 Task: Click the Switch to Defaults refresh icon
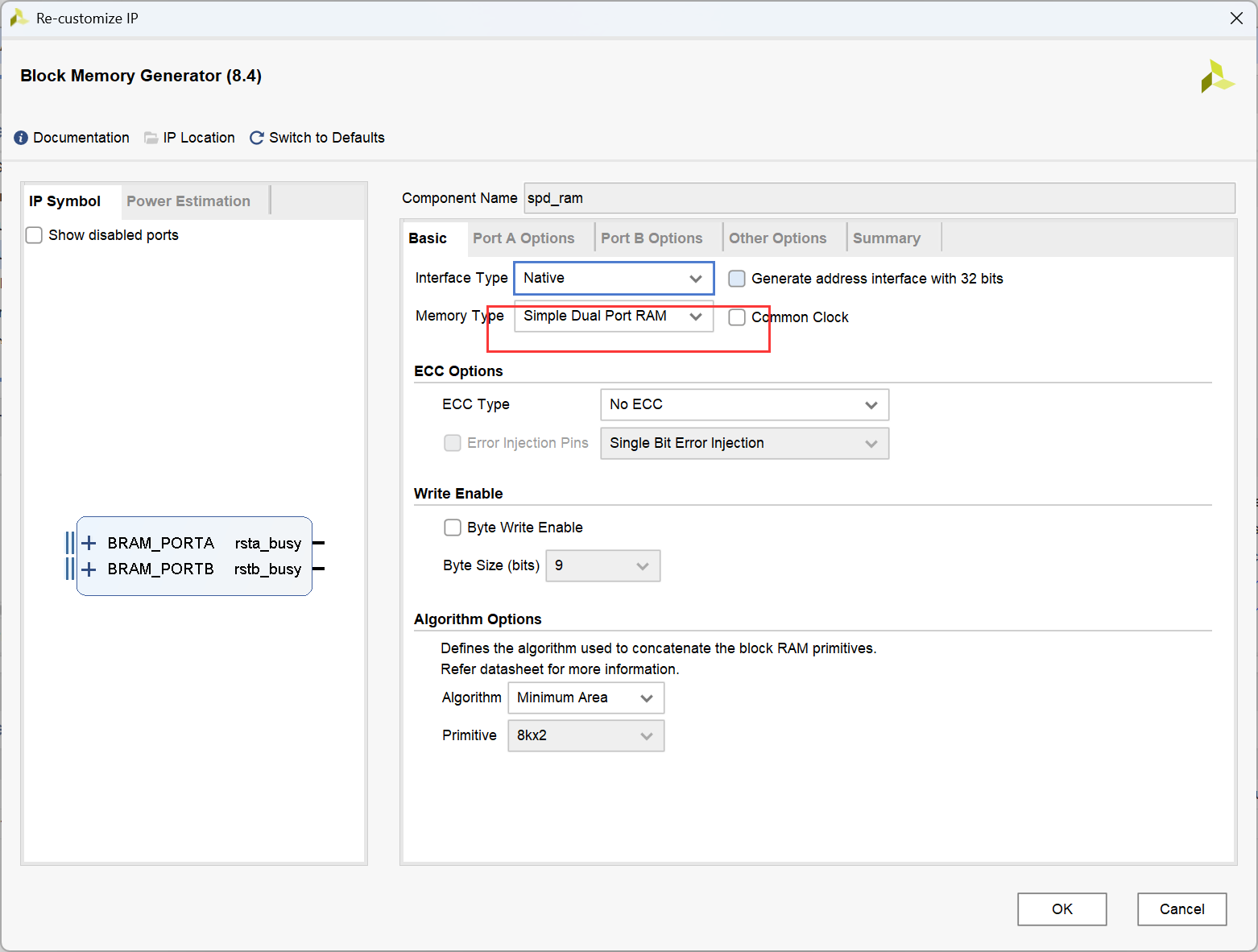[257, 138]
